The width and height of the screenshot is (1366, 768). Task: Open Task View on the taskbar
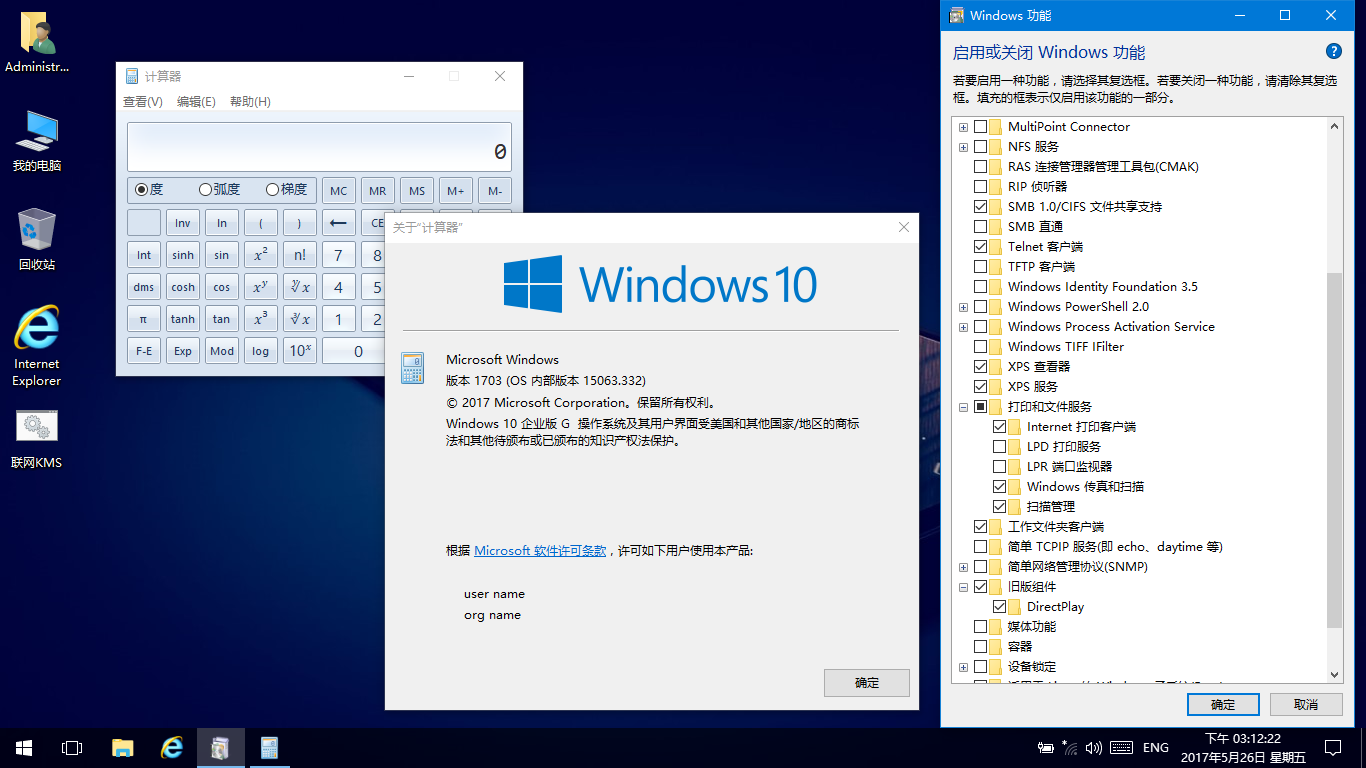click(x=72, y=748)
